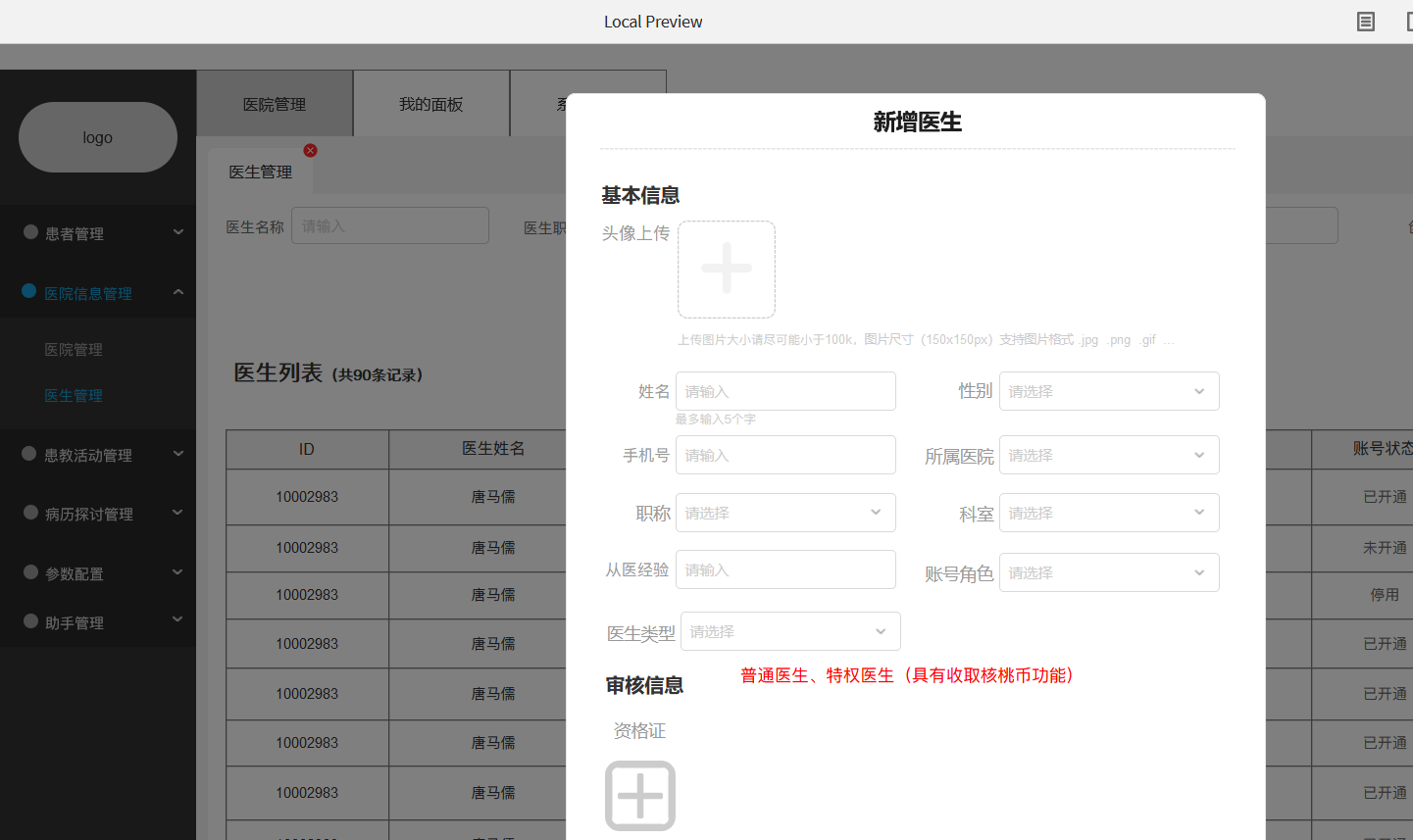Click the 医生列表 heading
1413x840 pixels.
tap(278, 372)
